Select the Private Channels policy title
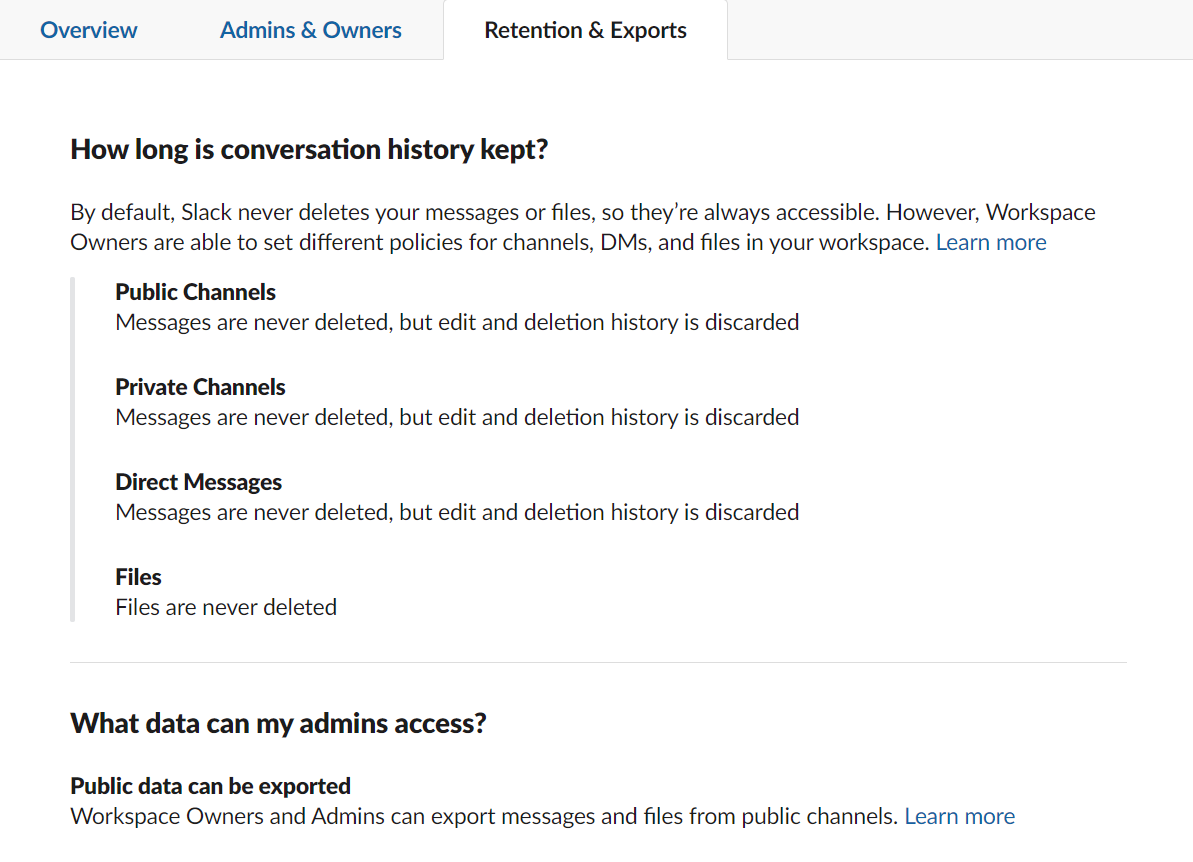 [x=200, y=387]
